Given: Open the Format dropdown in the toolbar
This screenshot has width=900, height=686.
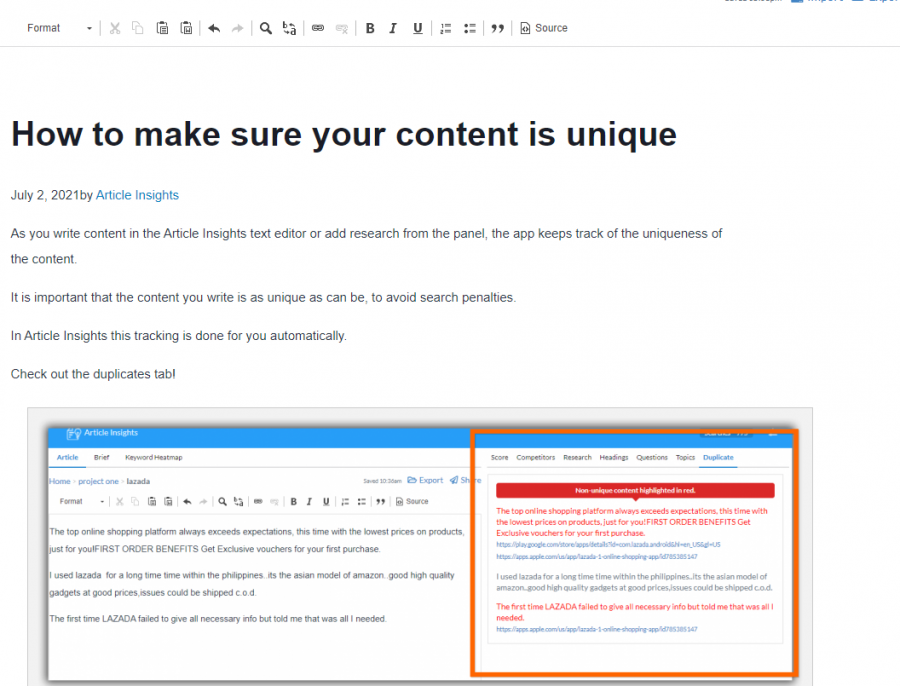Looking at the screenshot, I should tap(59, 28).
